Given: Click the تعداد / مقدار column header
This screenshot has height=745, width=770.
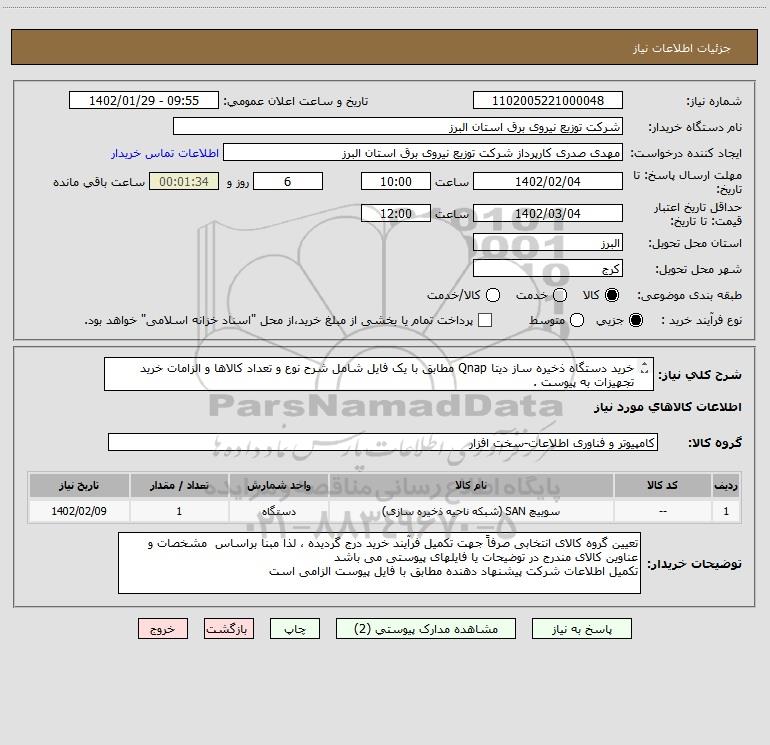Looking at the screenshot, I should coord(179,485).
